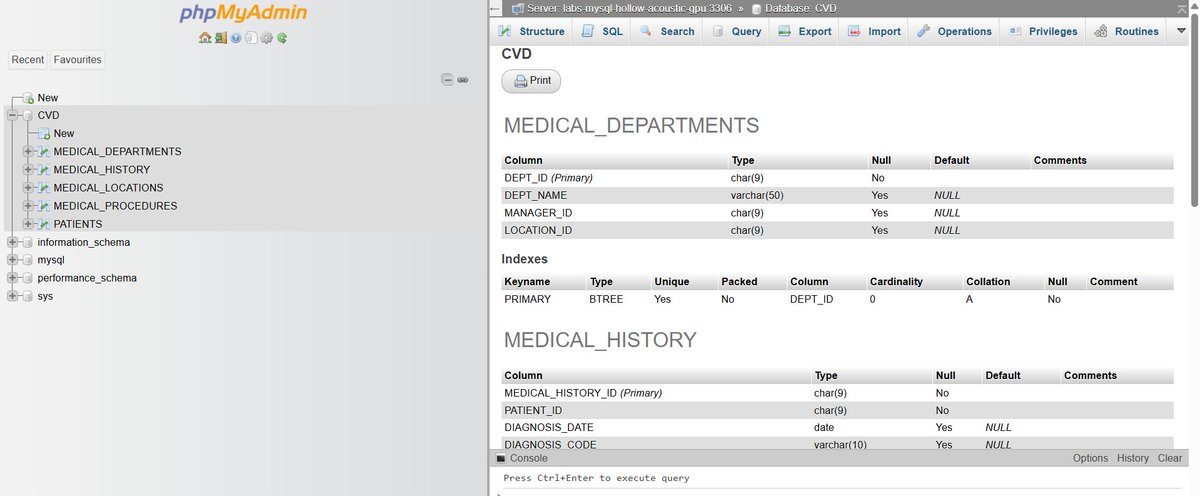The width and height of the screenshot is (1200, 496).
Task: Click the log out door icon
Action: [220, 38]
